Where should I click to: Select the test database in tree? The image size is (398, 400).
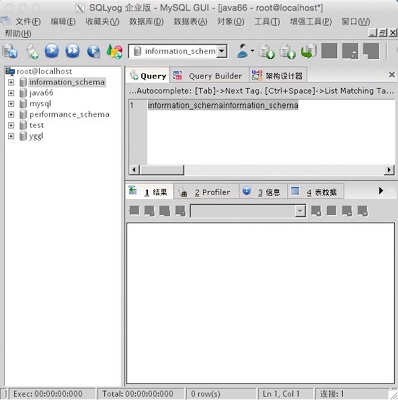click(36, 125)
